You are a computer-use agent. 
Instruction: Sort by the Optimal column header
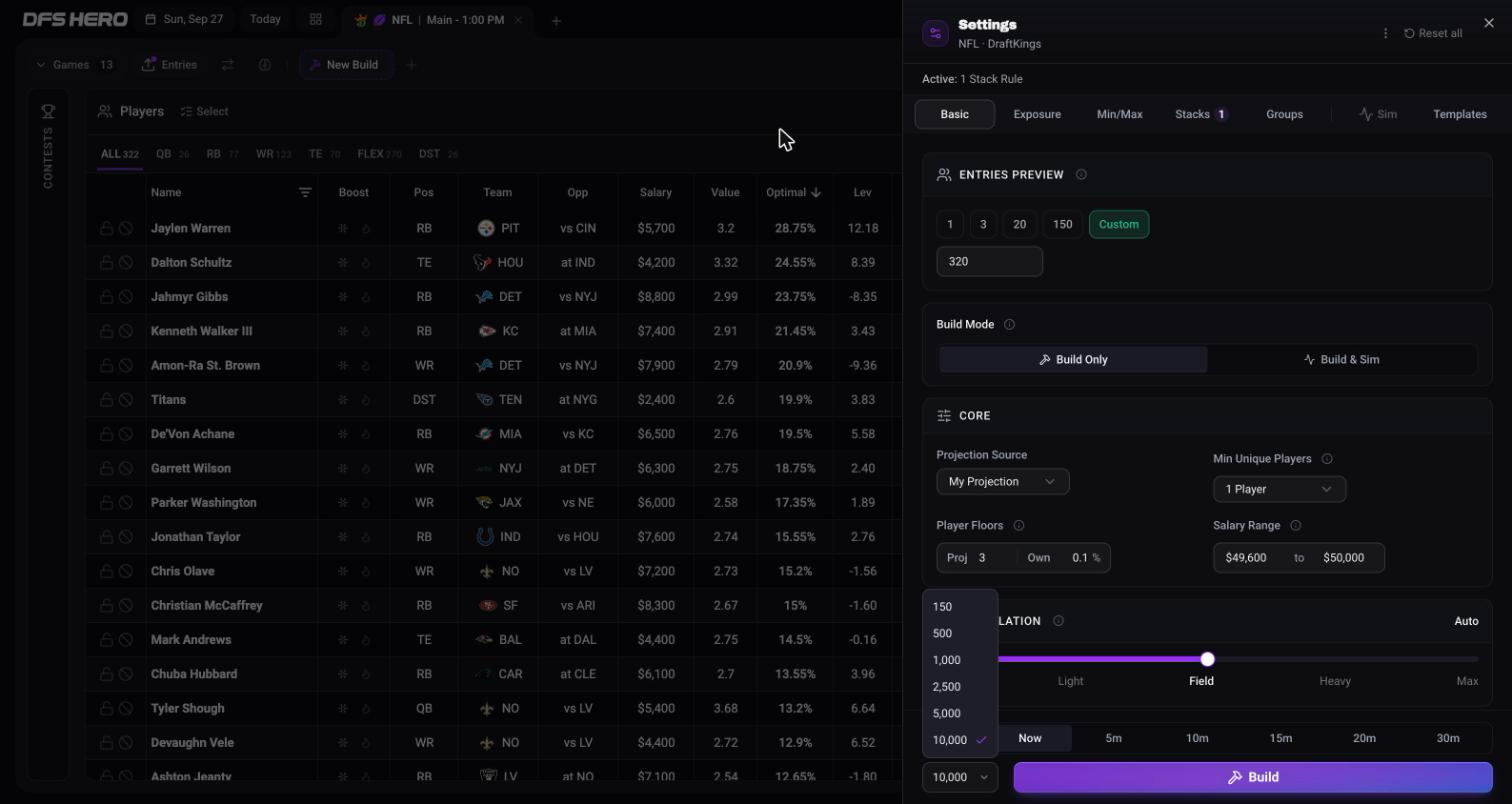click(x=794, y=192)
